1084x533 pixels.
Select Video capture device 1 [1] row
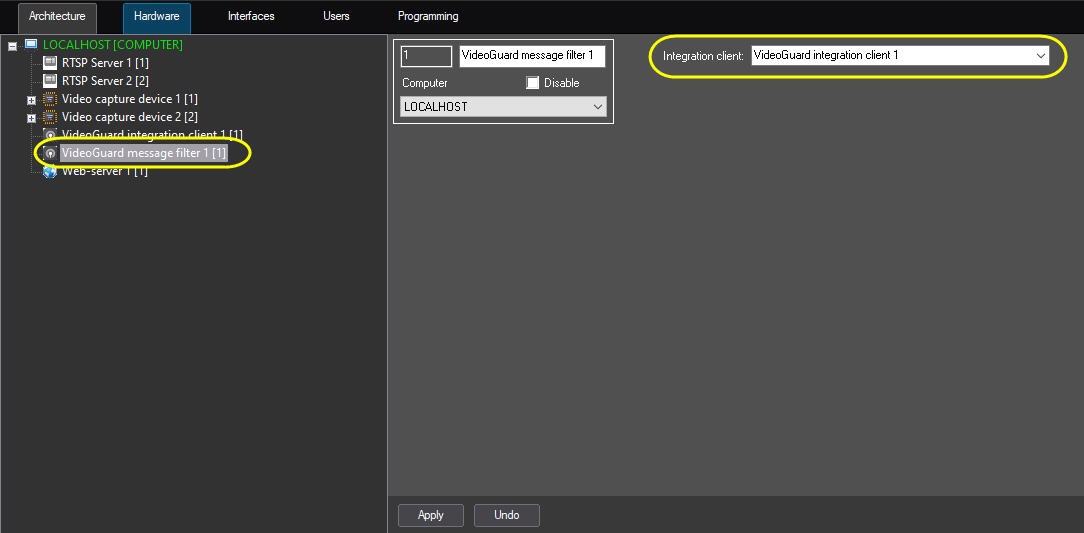(x=130, y=99)
